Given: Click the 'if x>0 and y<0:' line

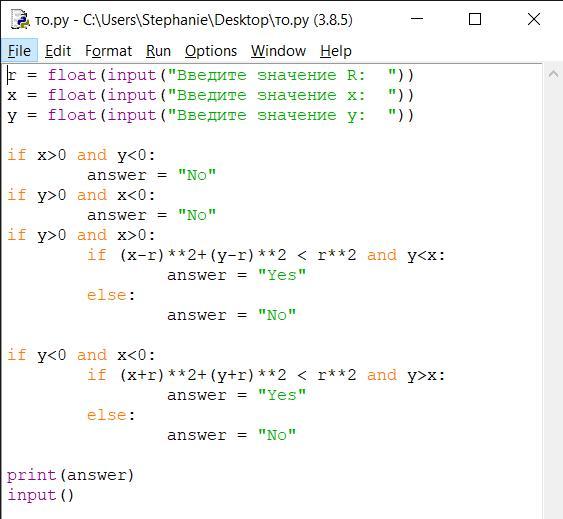Looking at the screenshot, I should [x=81, y=155].
